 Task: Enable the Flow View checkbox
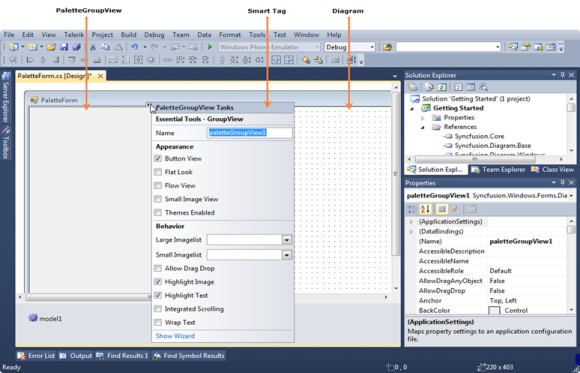[158, 185]
